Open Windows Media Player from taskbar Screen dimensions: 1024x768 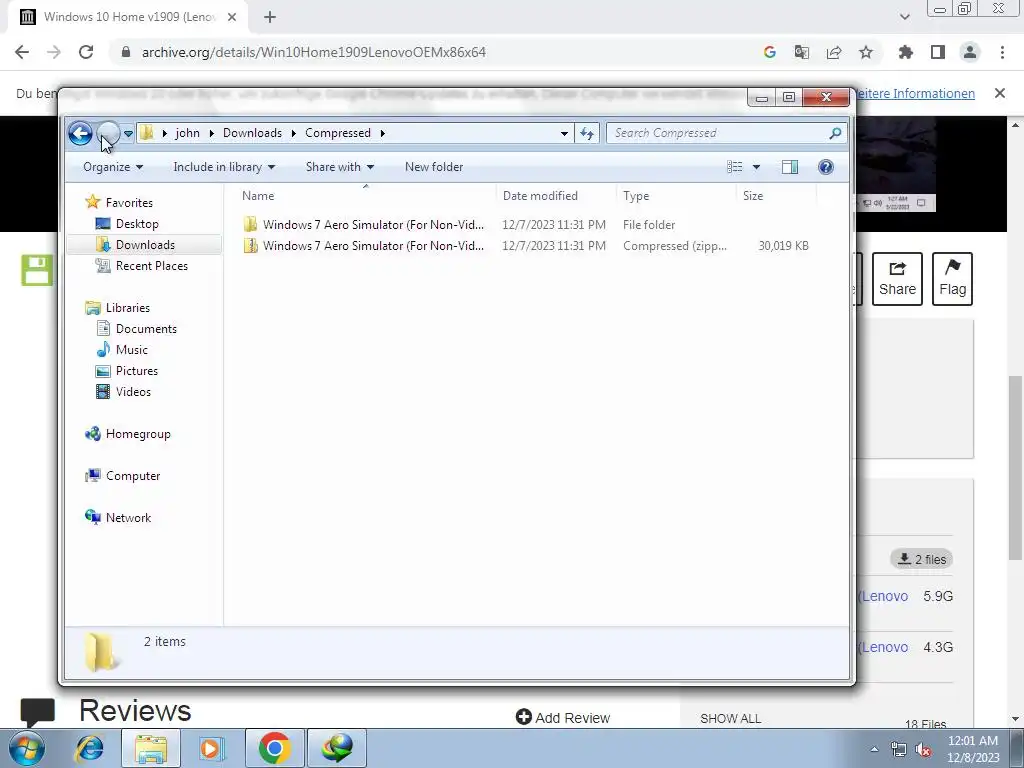tap(211, 748)
